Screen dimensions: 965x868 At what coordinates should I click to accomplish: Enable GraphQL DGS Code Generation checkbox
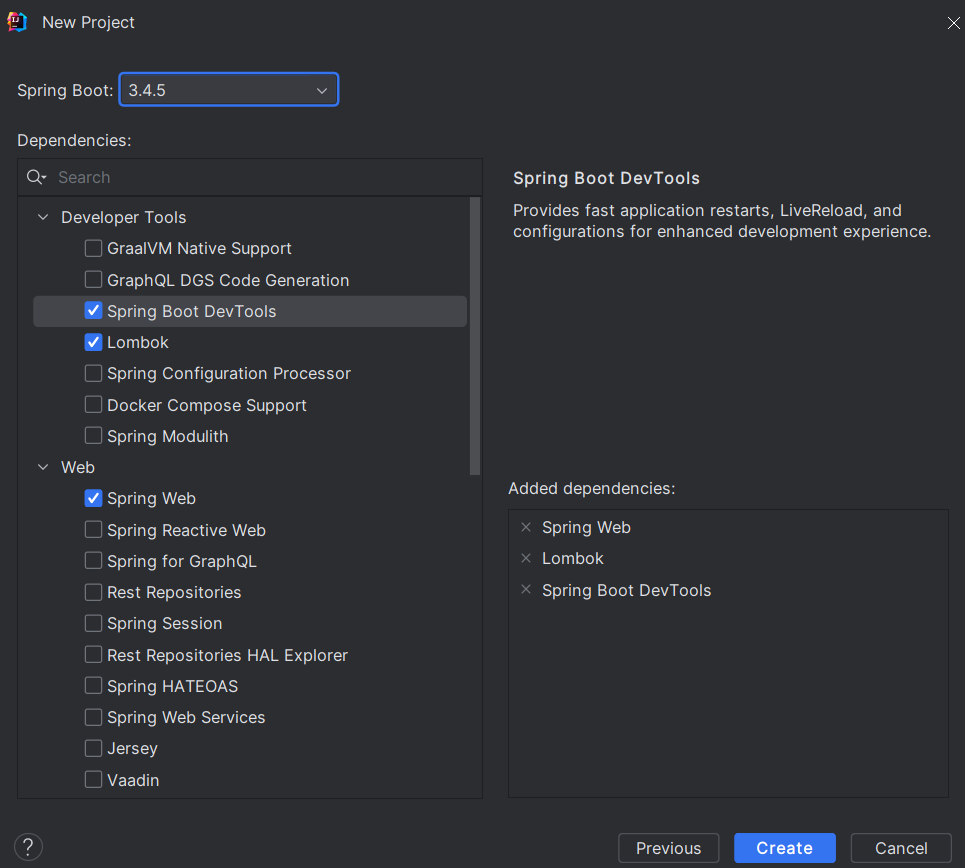tap(93, 279)
